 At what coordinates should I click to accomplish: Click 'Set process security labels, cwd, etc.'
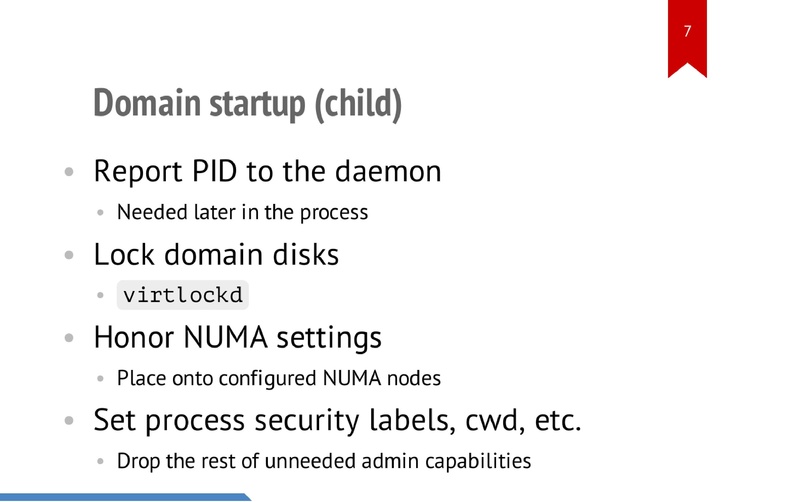pyautogui.click(x=337, y=420)
